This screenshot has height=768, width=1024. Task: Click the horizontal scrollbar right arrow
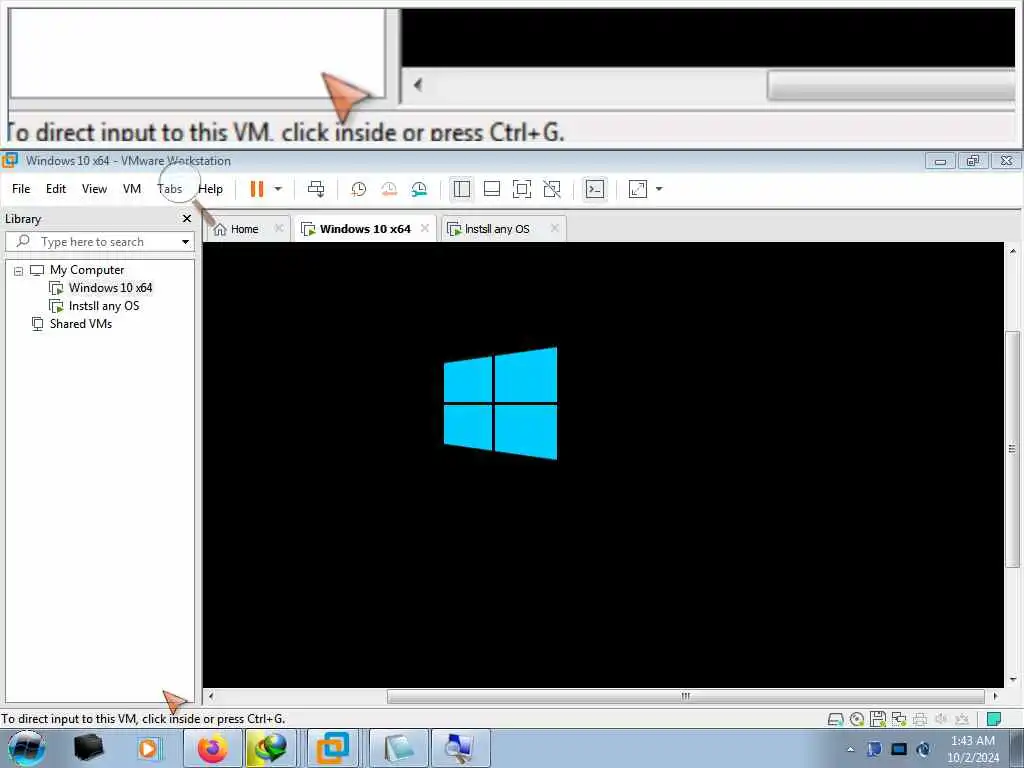(995, 696)
